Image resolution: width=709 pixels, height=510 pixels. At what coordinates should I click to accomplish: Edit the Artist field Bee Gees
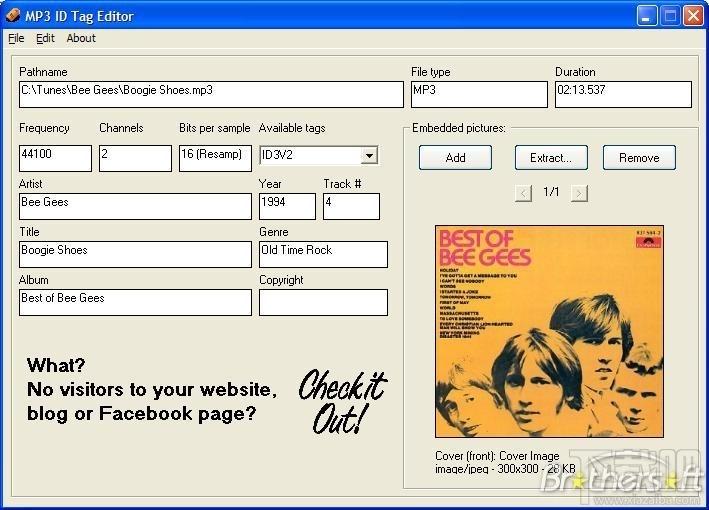(x=135, y=207)
